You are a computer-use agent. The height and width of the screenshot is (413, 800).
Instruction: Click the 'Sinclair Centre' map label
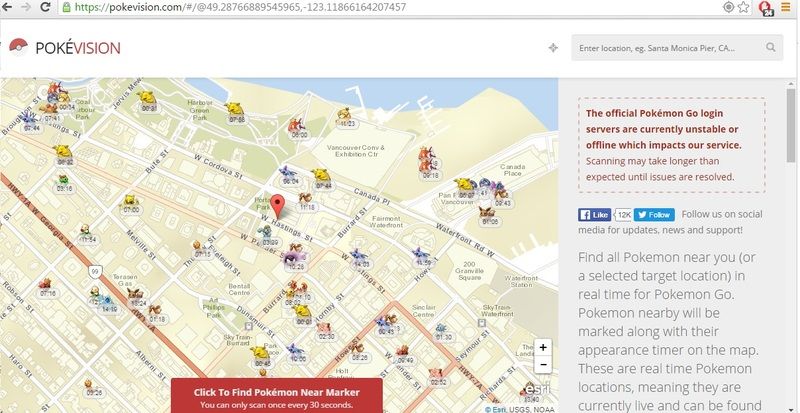(423, 311)
